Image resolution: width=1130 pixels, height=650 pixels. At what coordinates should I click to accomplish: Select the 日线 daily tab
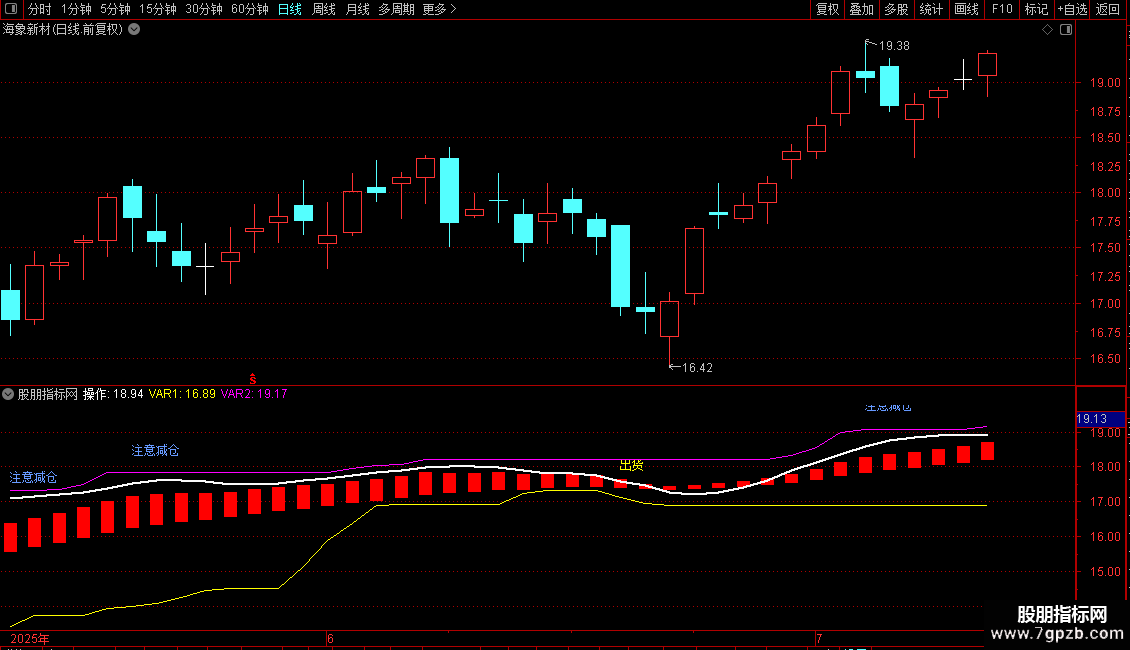[x=290, y=9]
